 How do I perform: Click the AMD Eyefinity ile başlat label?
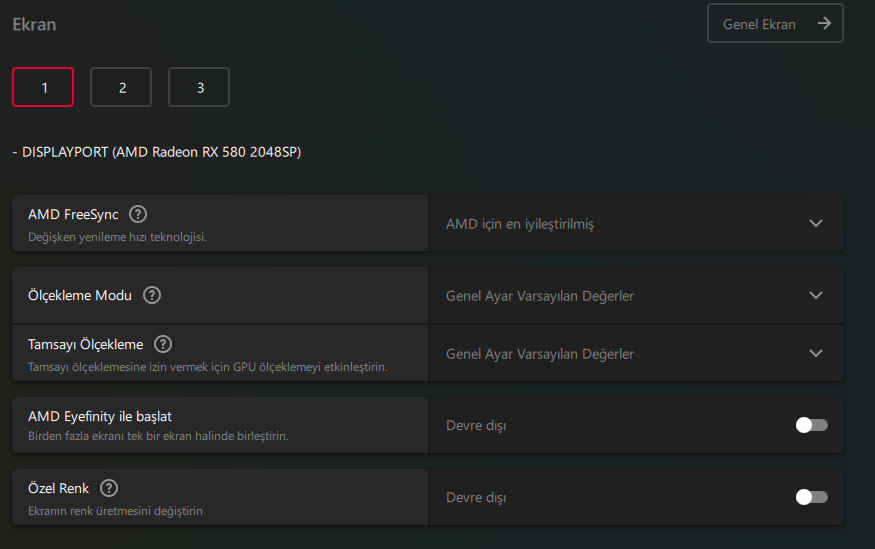point(107,416)
